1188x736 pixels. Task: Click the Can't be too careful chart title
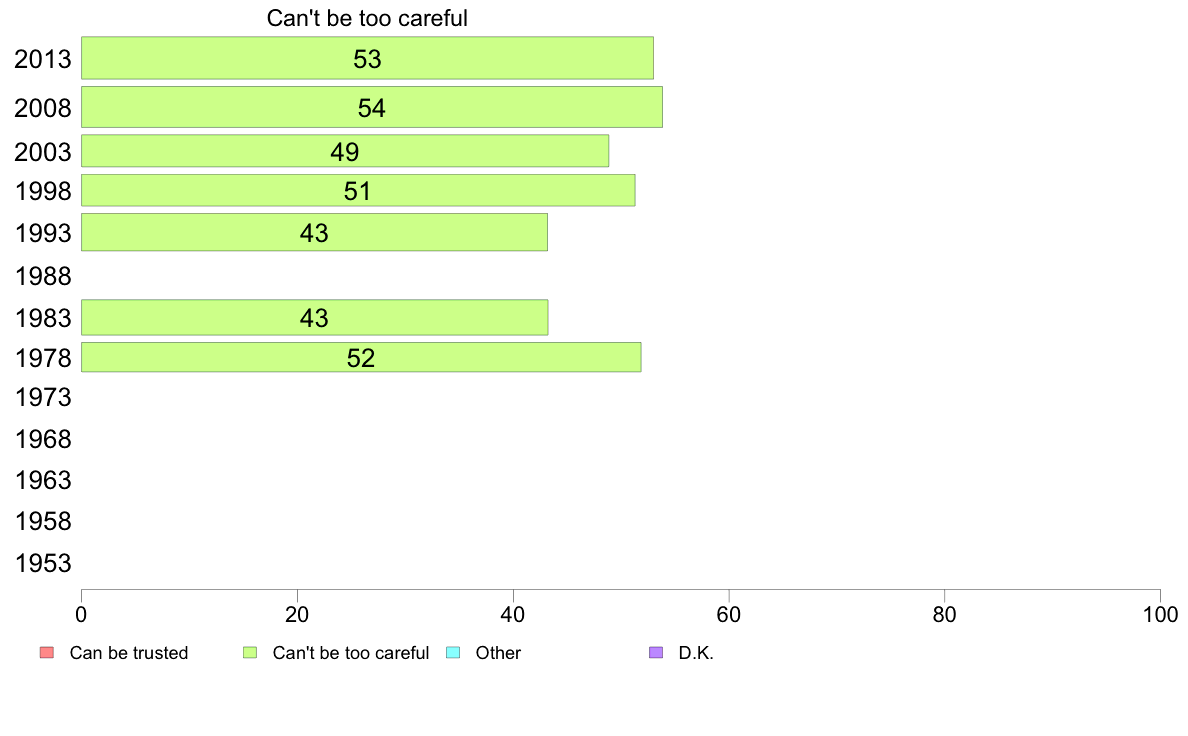coord(367,18)
